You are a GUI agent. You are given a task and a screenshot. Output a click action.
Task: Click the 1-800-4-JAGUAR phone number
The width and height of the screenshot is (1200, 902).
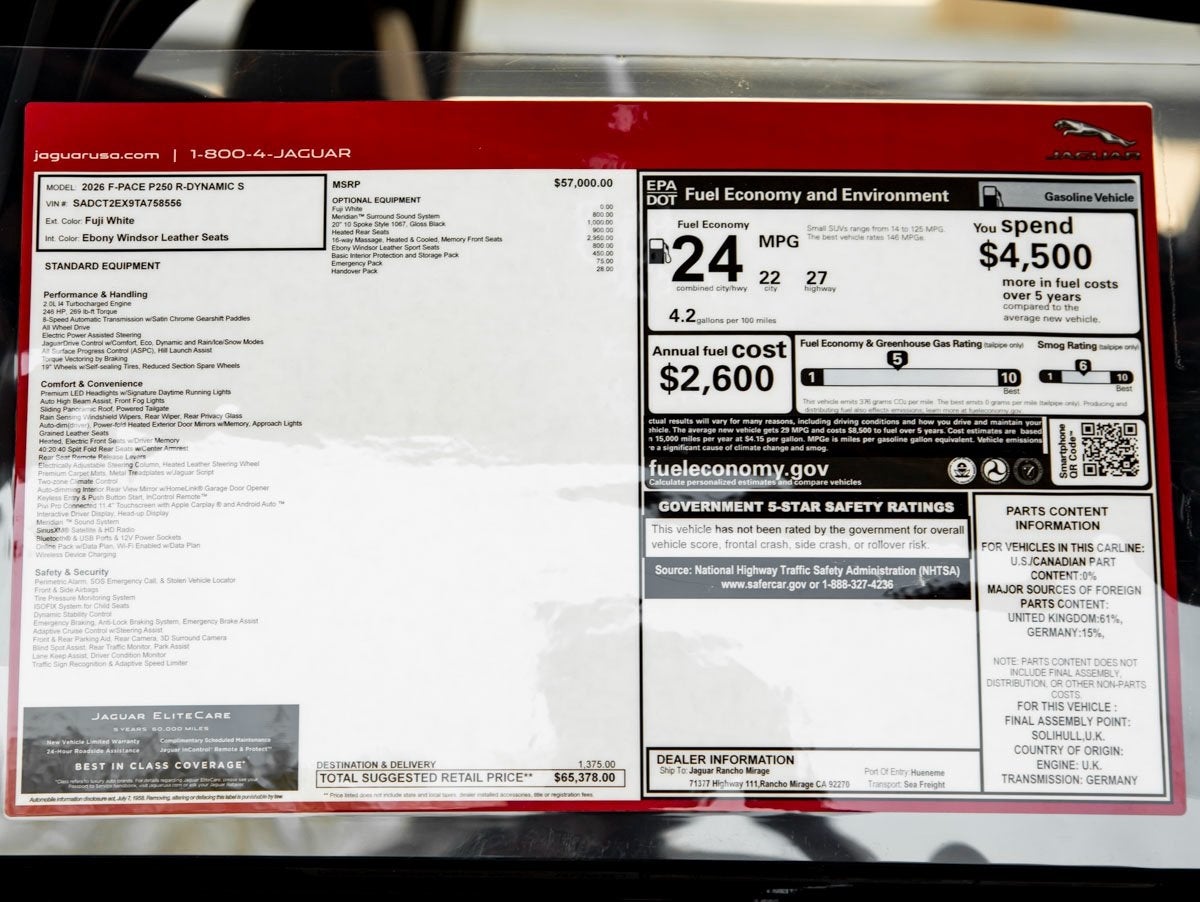[x=270, y=154]
